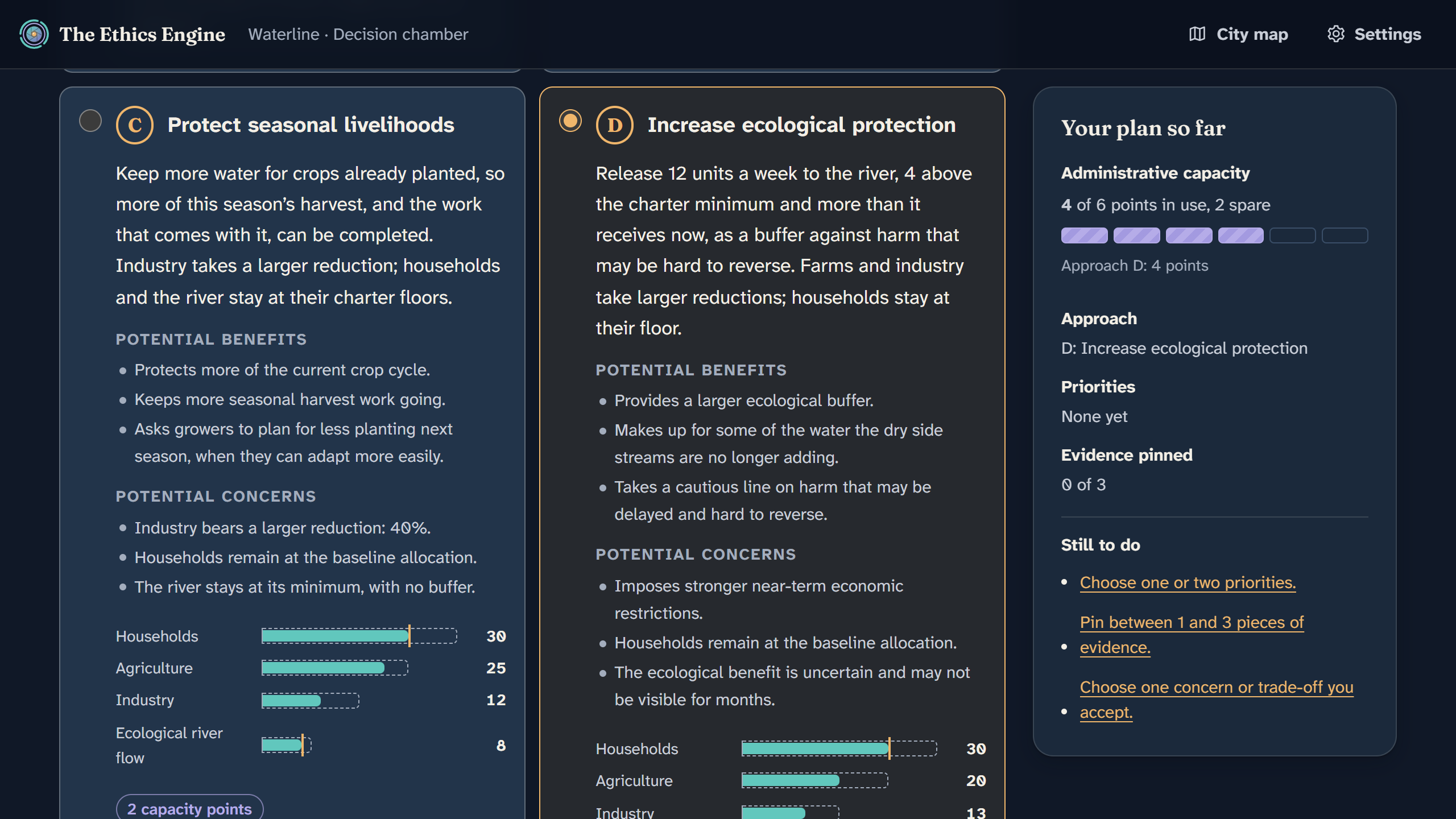Select Protect seasonal livelihoods radio button
Screen dimensions: 1456x819
coord(90,121)
